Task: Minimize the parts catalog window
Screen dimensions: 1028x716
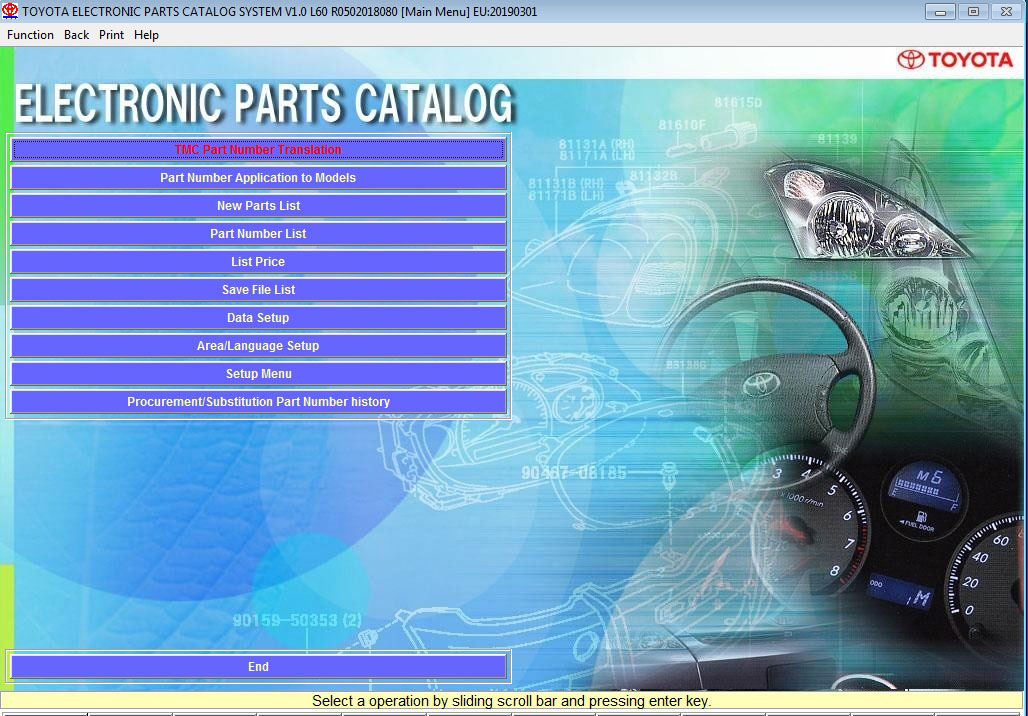Action: point(939,11)
